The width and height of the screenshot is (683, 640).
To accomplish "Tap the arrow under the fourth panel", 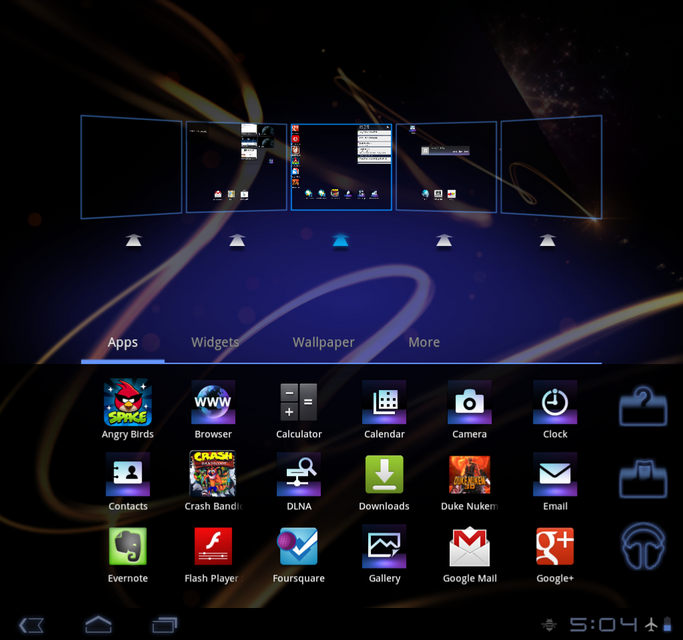I will (444, 240).
